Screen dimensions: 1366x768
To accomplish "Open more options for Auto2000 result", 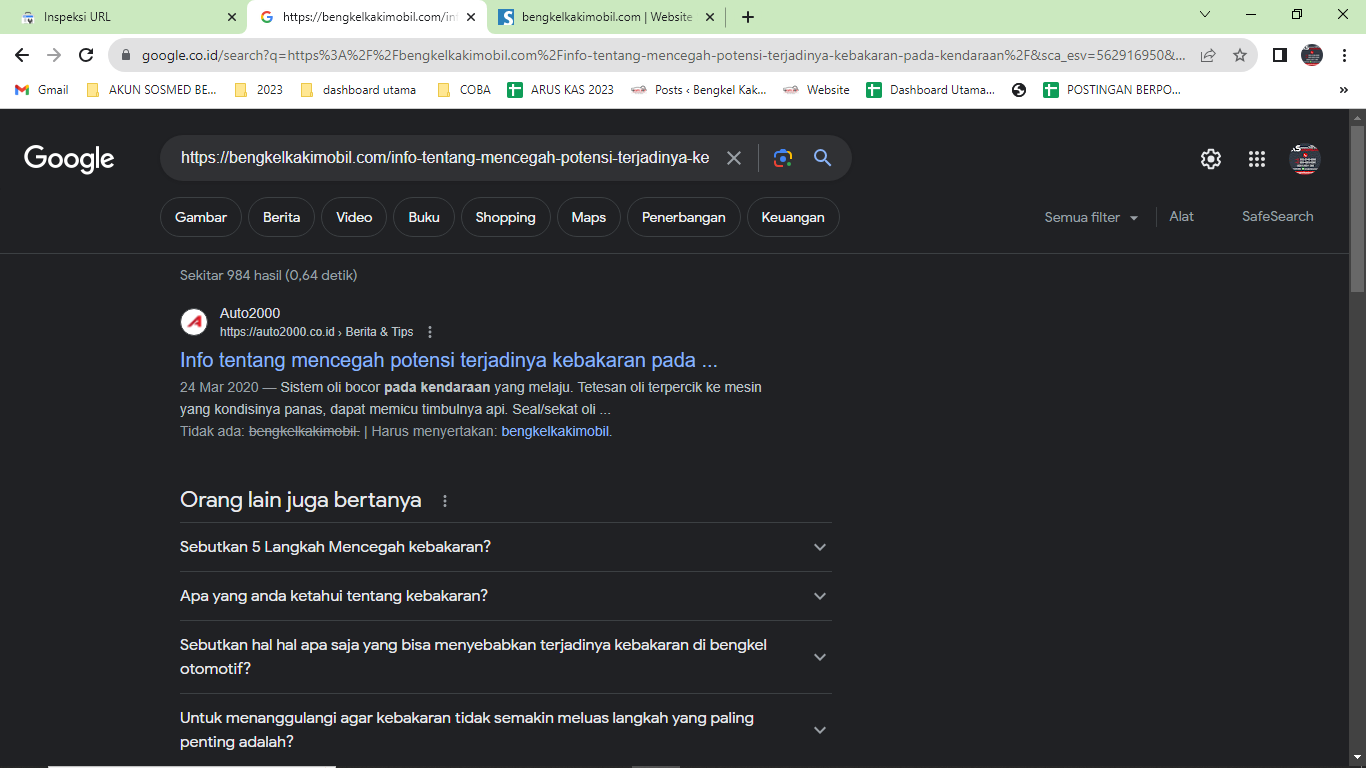I will (430, 332).
